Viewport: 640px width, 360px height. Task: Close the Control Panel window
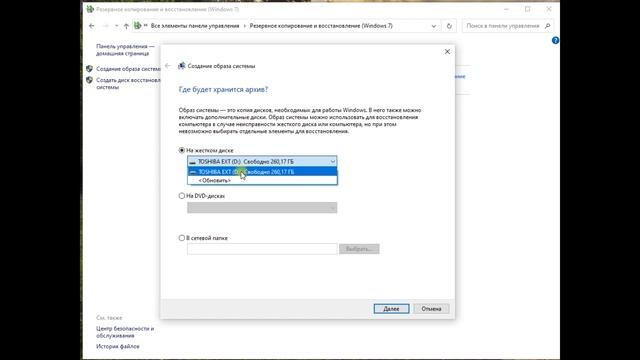pos(549,9)
